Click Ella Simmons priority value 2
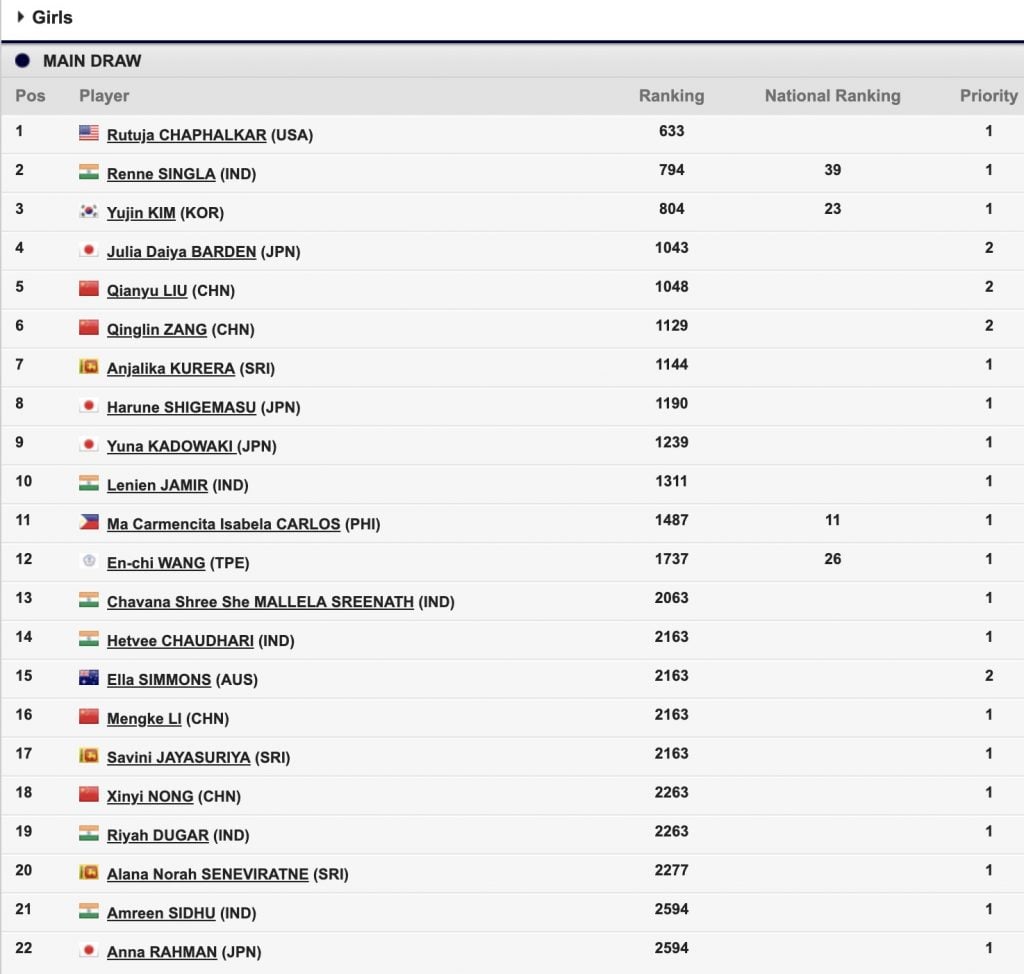1024x974 pixels. click(x=989, y=675)
